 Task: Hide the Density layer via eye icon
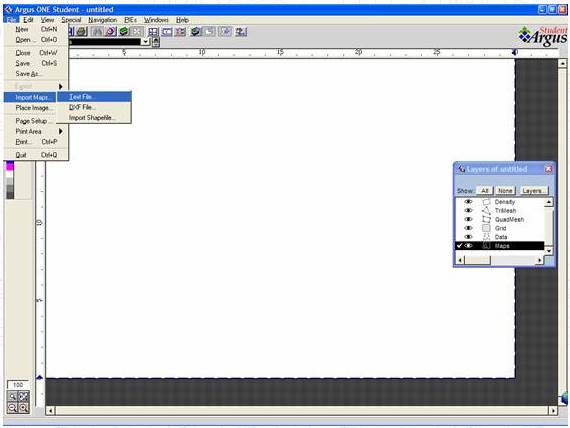[x=469, y=202]
